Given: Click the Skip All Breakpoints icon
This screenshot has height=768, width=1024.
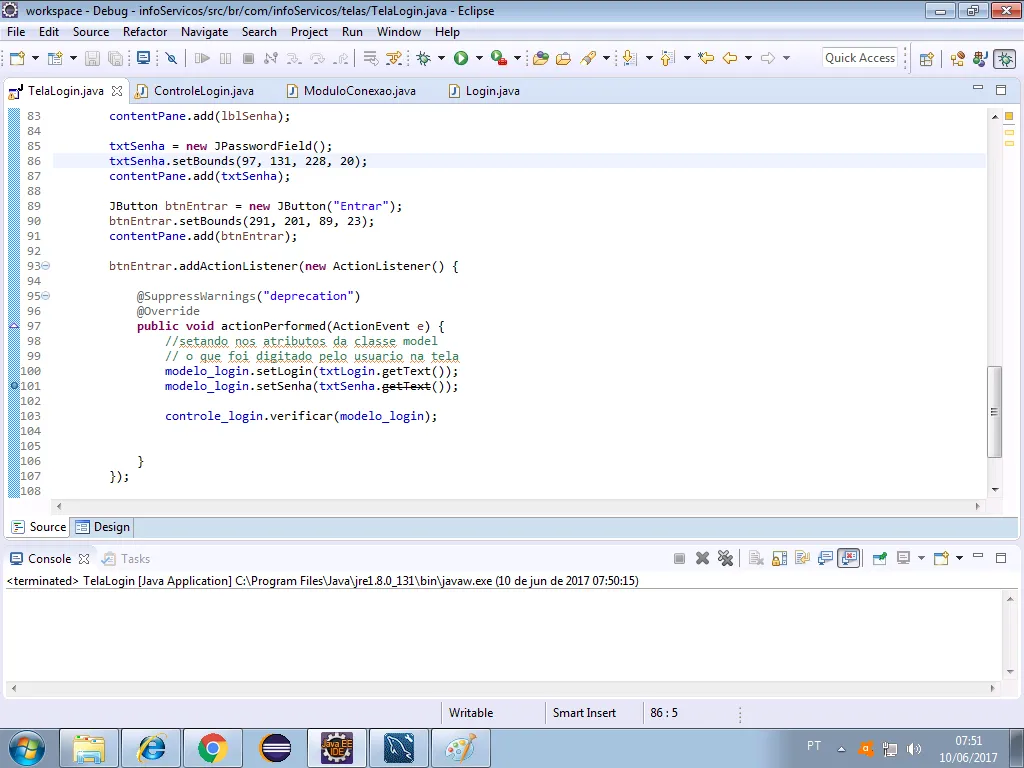Looking at the screenshot, I should (171, 59).
